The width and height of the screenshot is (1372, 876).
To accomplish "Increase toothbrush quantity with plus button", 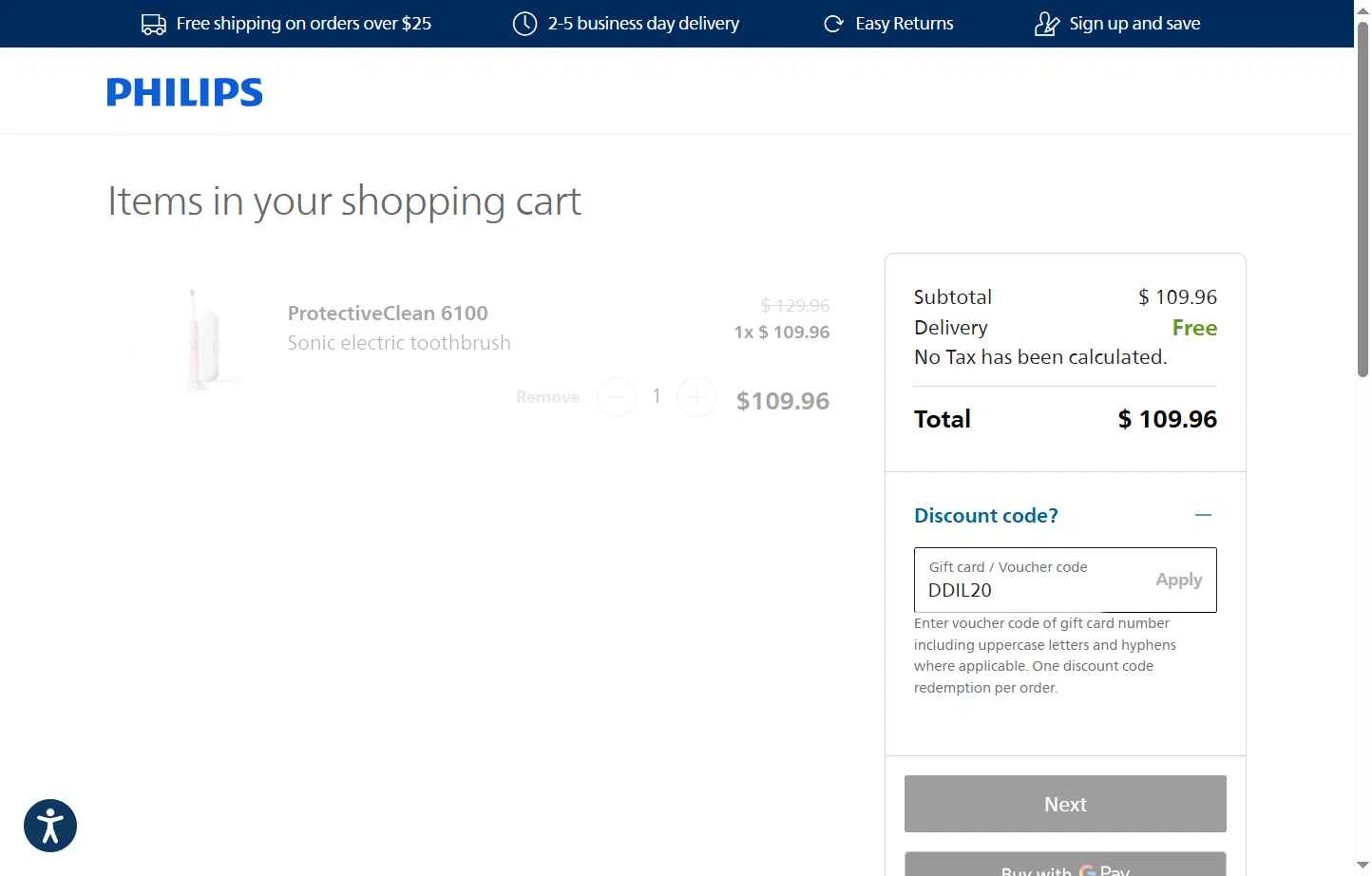I will coord(696,397).
